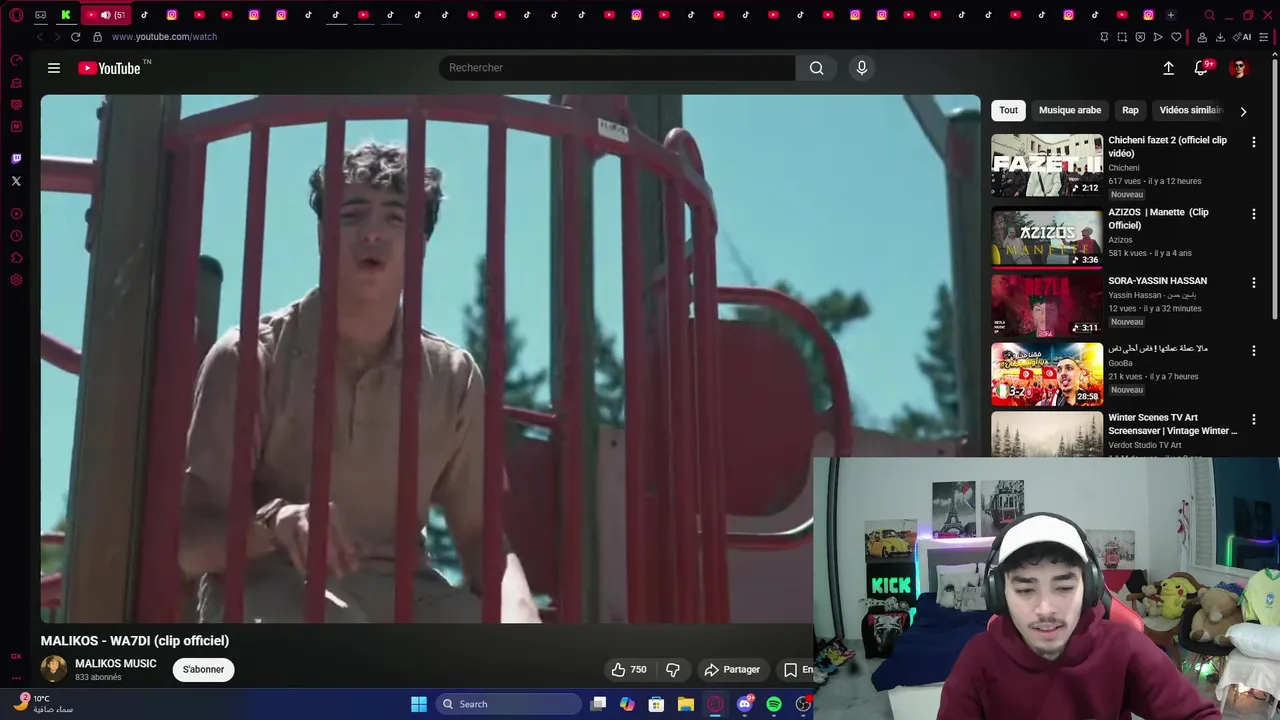Click the www.youtube.com/watch address bar
The width and height of the screenshot is (1280, 720).
pos(165,37)
